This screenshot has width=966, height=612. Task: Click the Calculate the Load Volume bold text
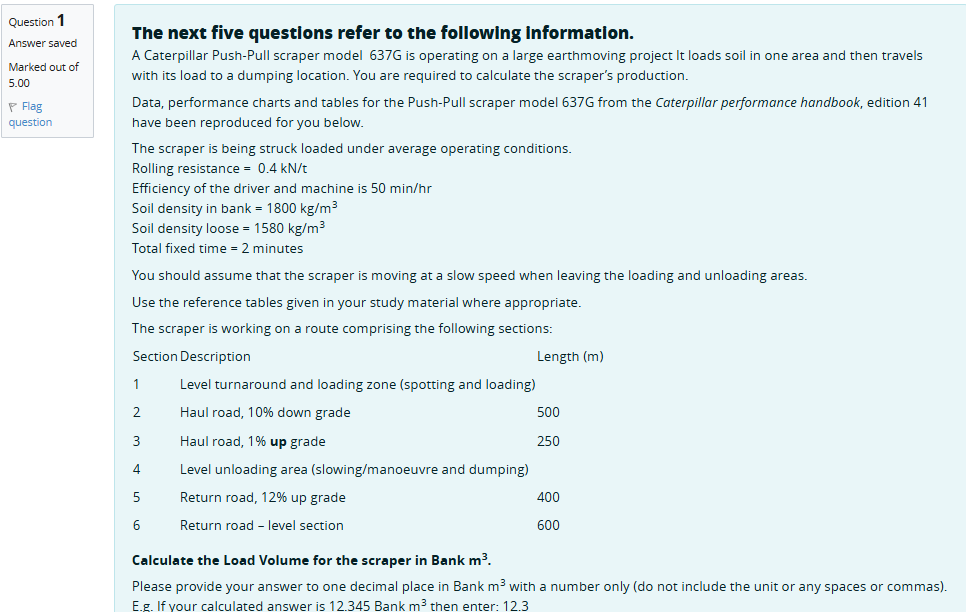point(316,560)
